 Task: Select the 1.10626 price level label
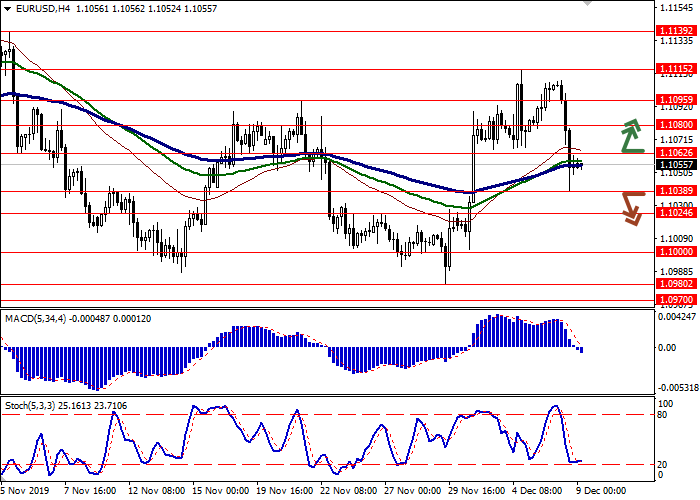coord(676,152)
